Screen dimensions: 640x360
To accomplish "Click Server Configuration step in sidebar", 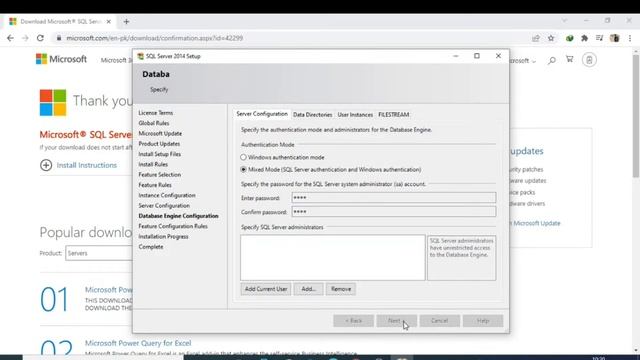I will click(x=164, y=205).
